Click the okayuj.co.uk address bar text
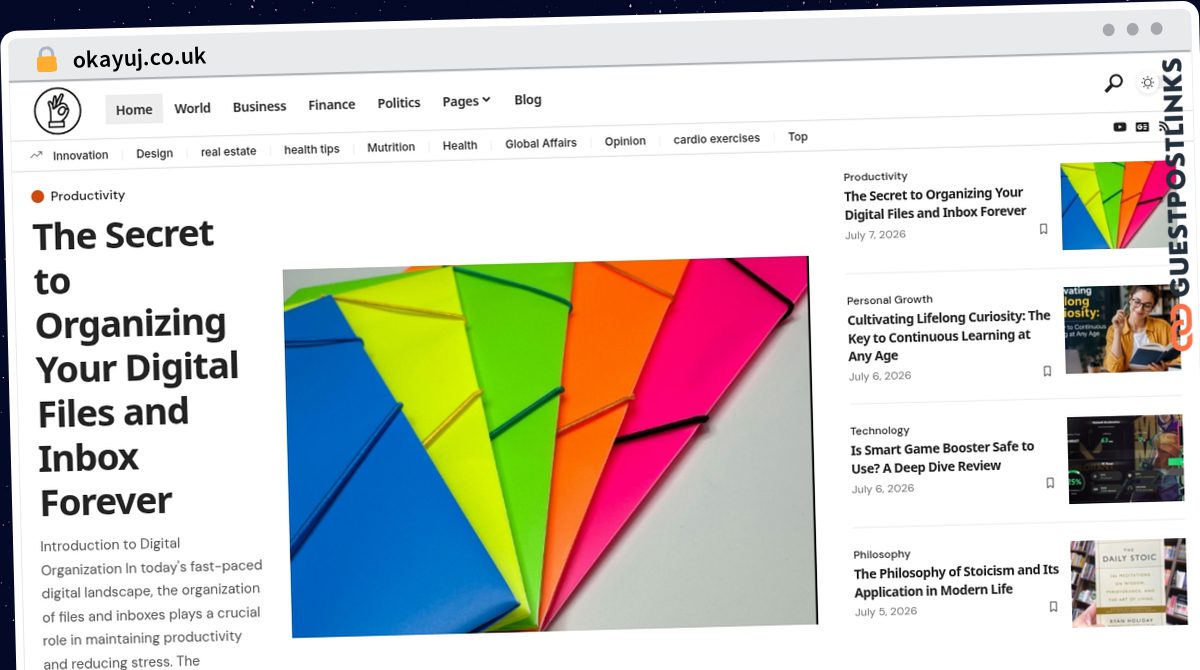Viewport: 1200px width, 670px height. tap(139, 58)
